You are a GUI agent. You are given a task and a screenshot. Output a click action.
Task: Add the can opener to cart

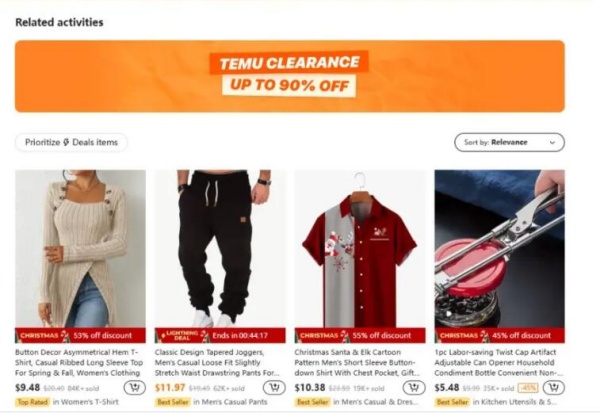pyautogui.click(x=554, y=388)
